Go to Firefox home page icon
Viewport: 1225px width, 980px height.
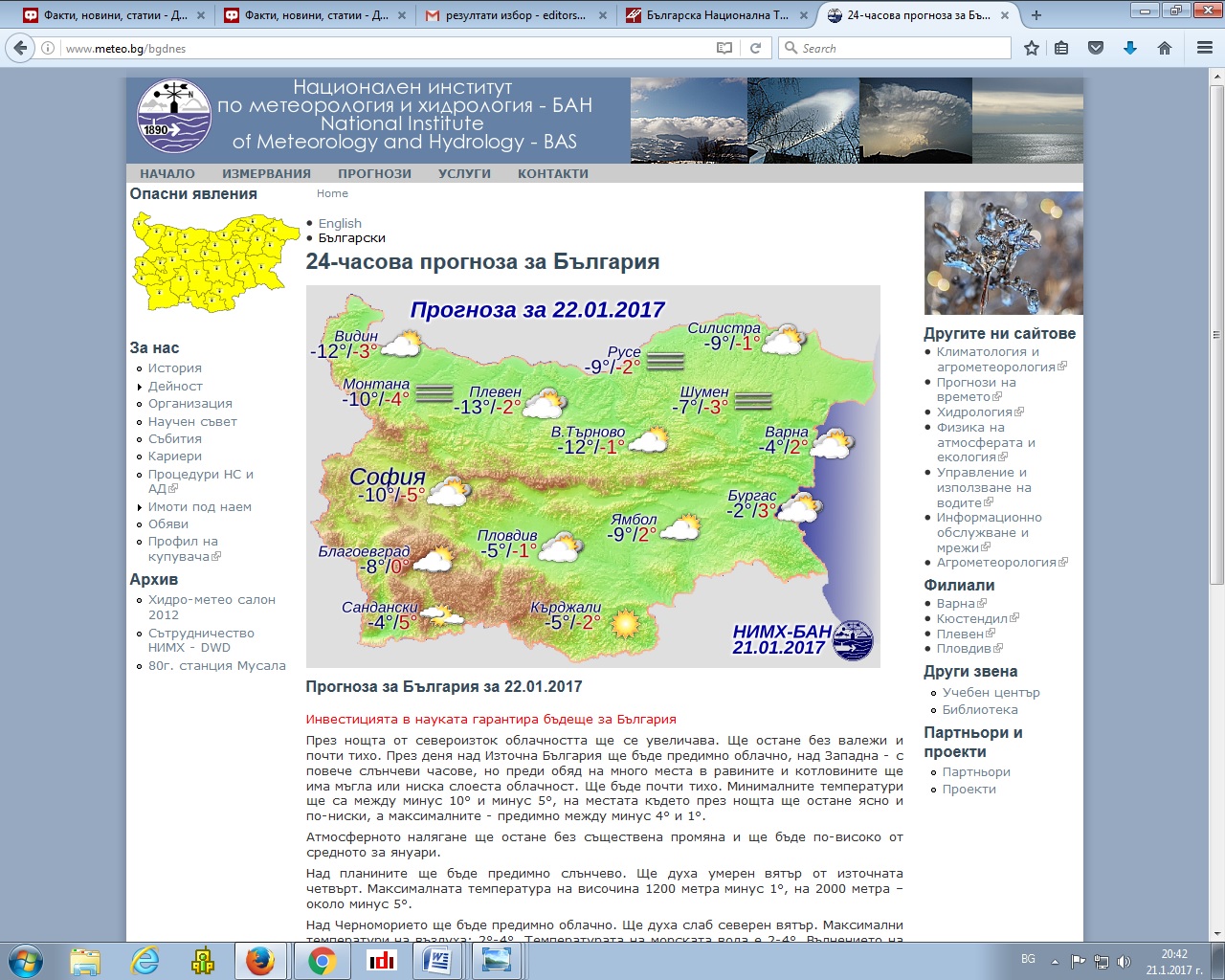(1165, 48)
